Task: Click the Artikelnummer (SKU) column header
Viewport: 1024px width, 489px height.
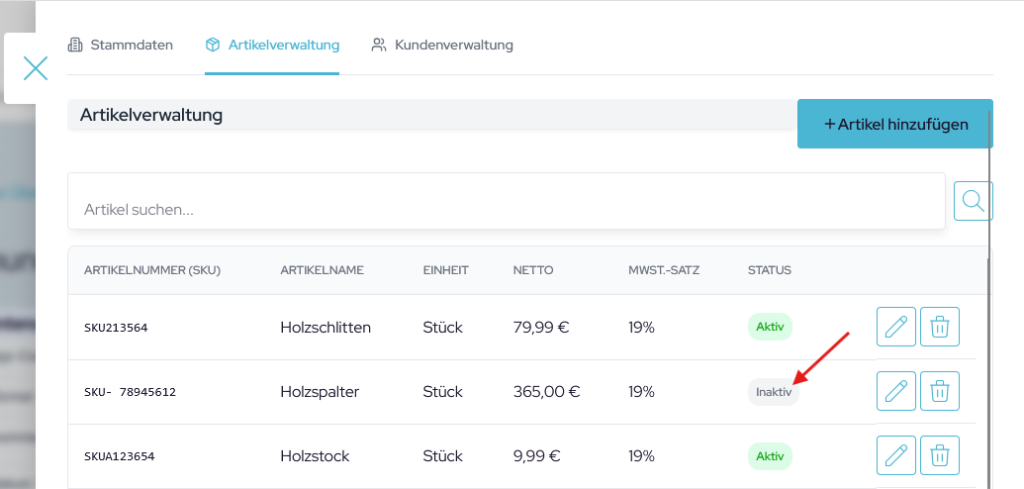Action: pyautogui.click(x=152, y=270)
